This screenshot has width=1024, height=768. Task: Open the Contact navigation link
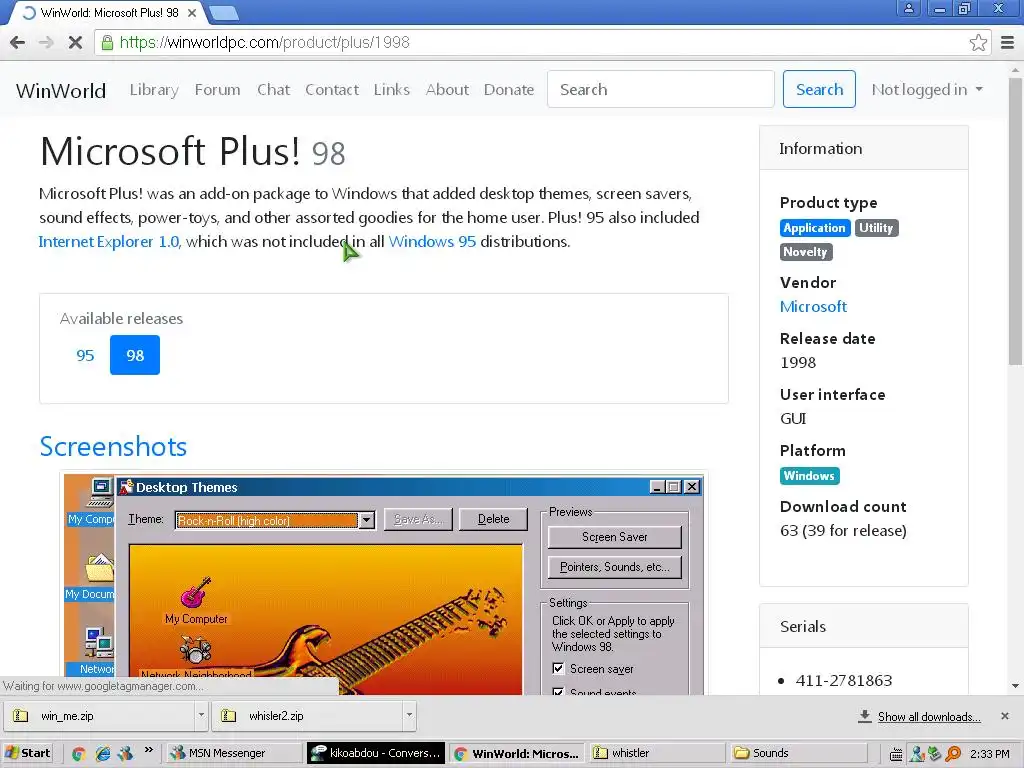tap(332, 89)
